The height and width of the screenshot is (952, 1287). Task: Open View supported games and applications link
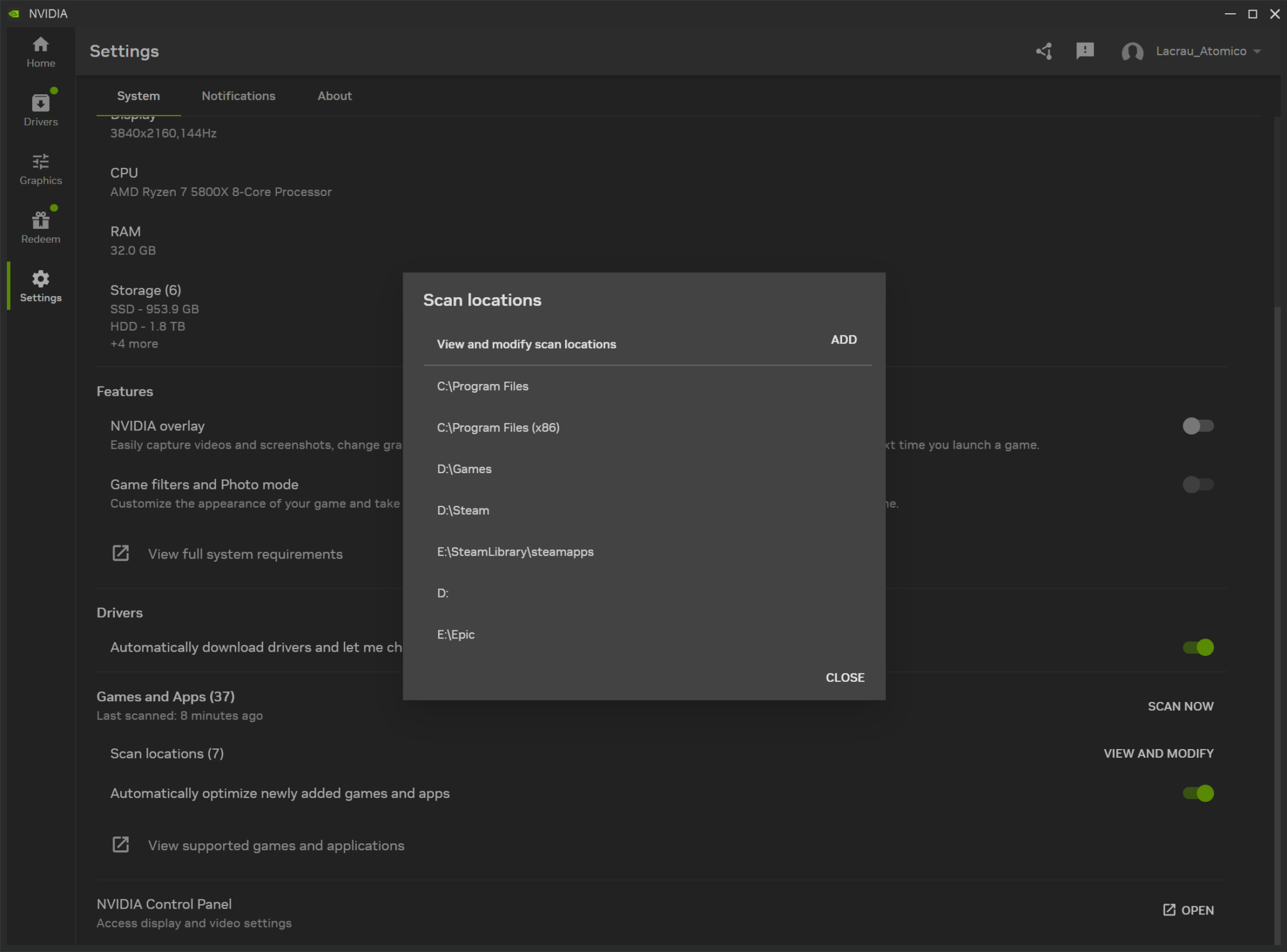pyautogui.click(x=276, y=846)
